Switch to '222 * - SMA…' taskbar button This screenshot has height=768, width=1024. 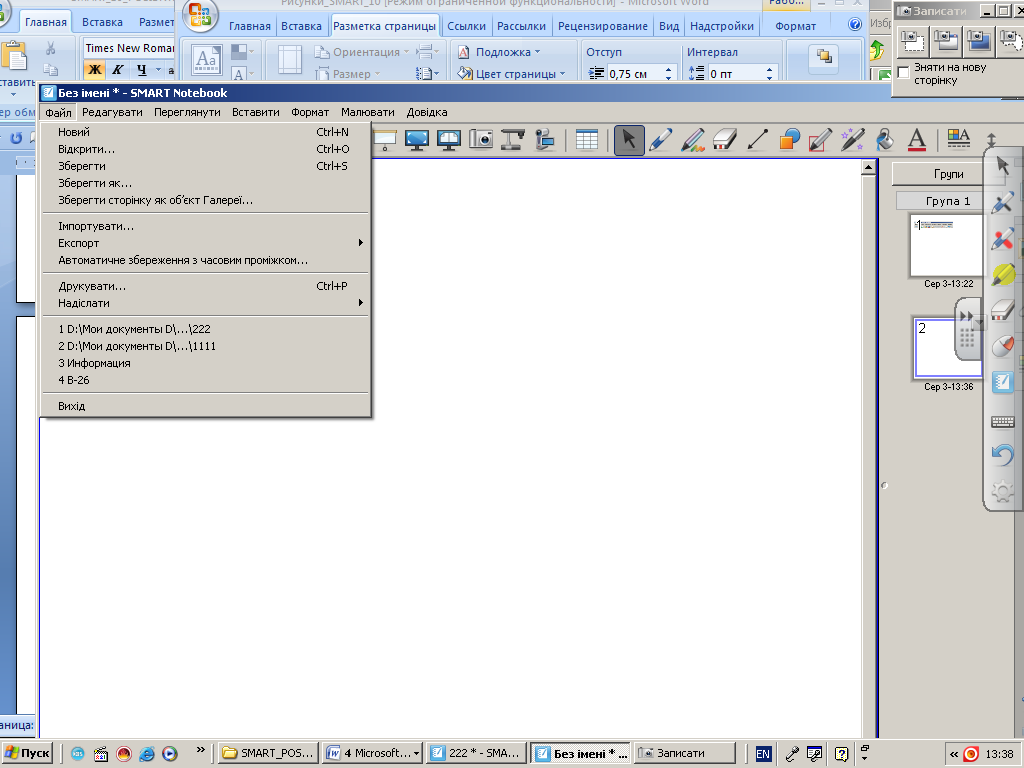tap(475, 753)
